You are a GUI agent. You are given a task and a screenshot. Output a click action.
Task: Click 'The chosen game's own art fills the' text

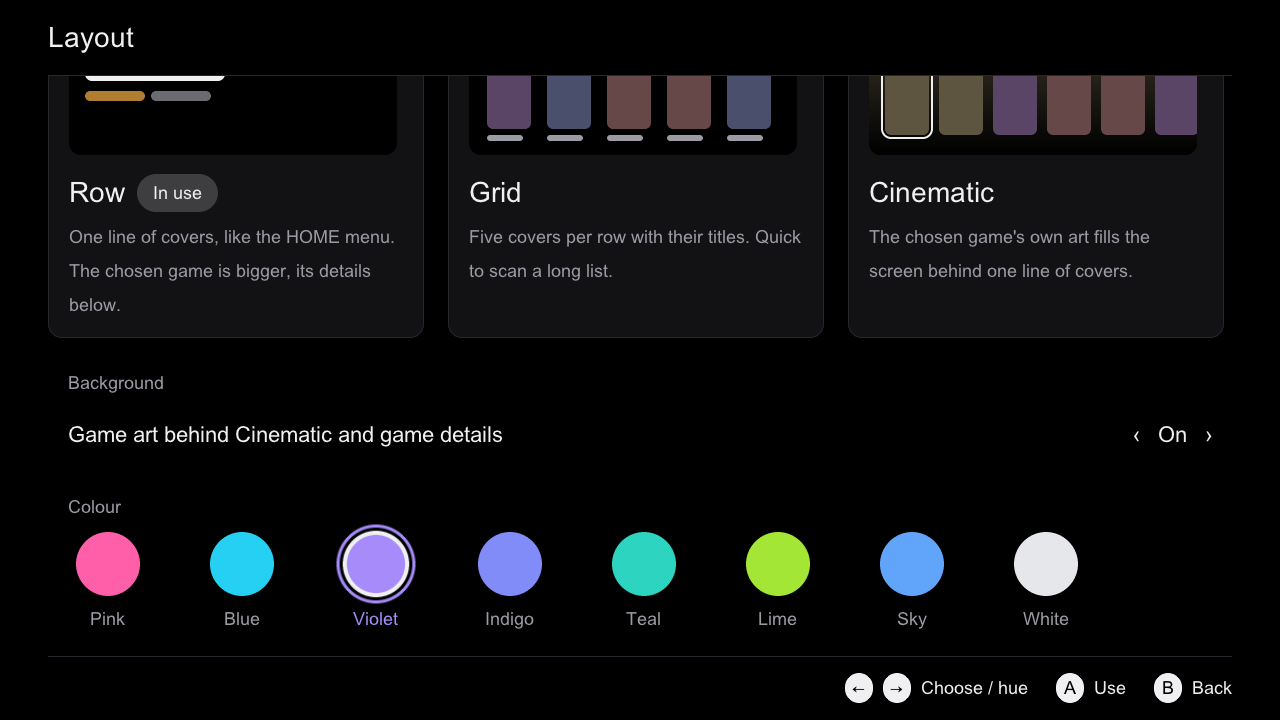(x=1009, y=237)
